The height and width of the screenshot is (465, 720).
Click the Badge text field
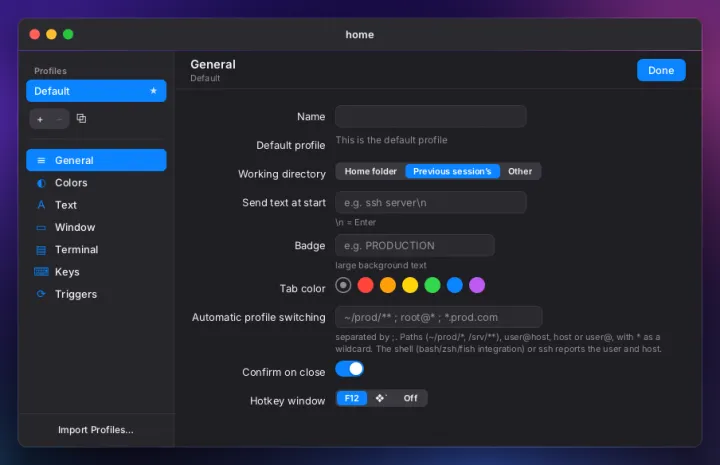tap(415, 246)
